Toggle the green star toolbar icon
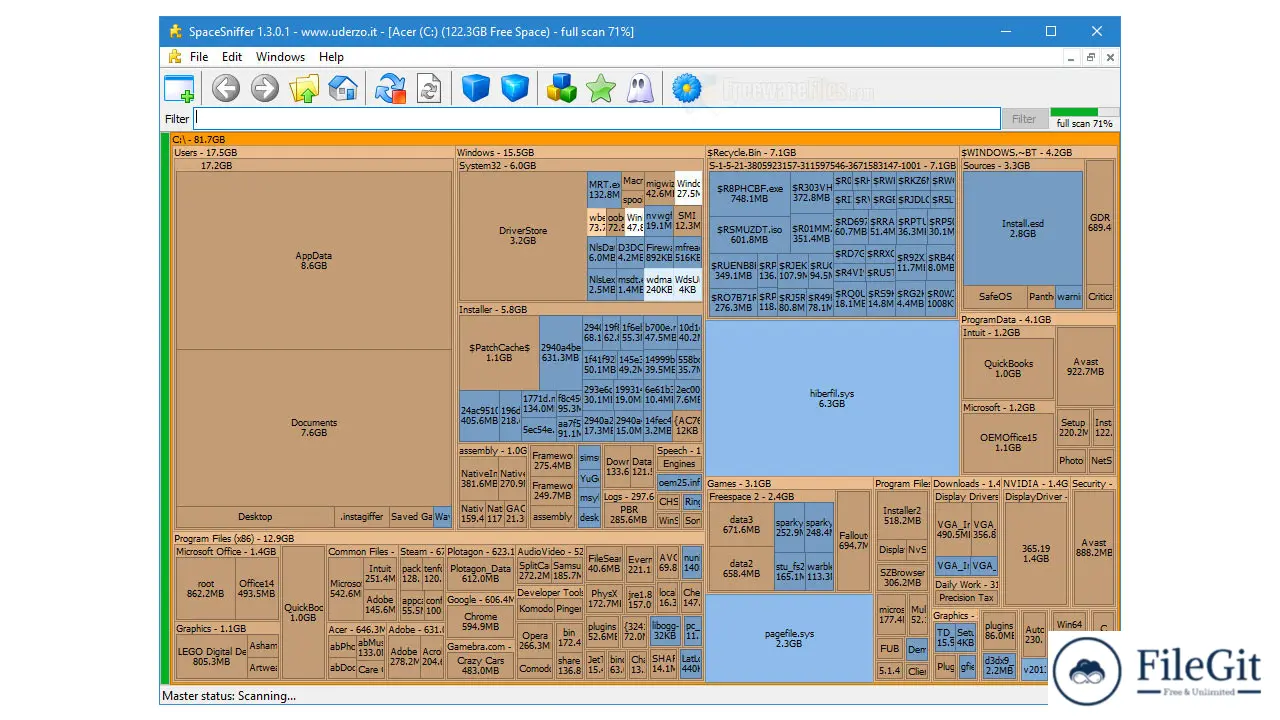 pyautogui.click(x=601, y=88)
